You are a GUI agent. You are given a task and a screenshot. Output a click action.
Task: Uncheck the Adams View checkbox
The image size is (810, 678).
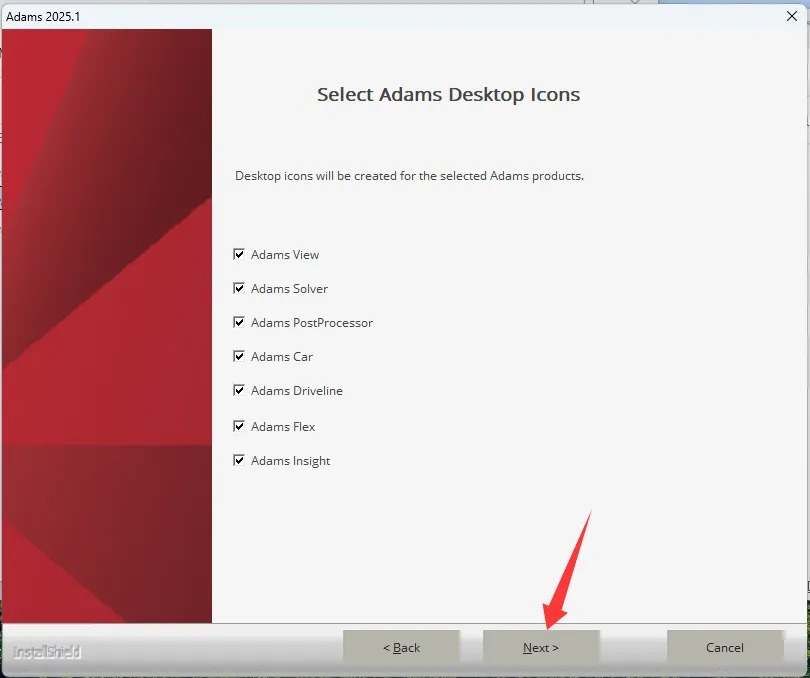239,254
